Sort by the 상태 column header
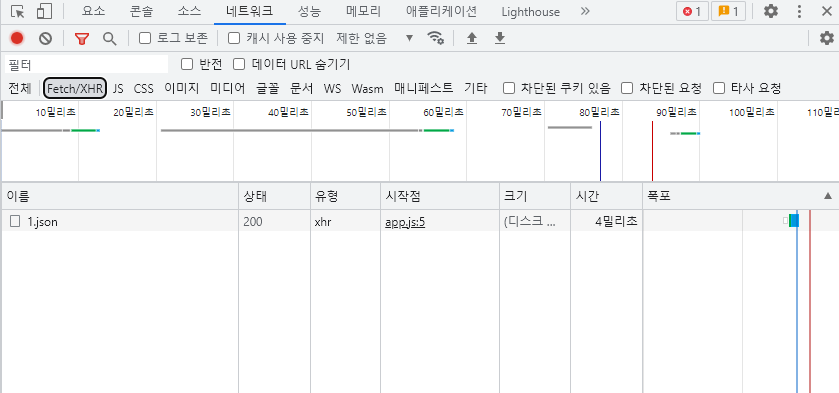The image size is (839, 393). coord(274,196)
